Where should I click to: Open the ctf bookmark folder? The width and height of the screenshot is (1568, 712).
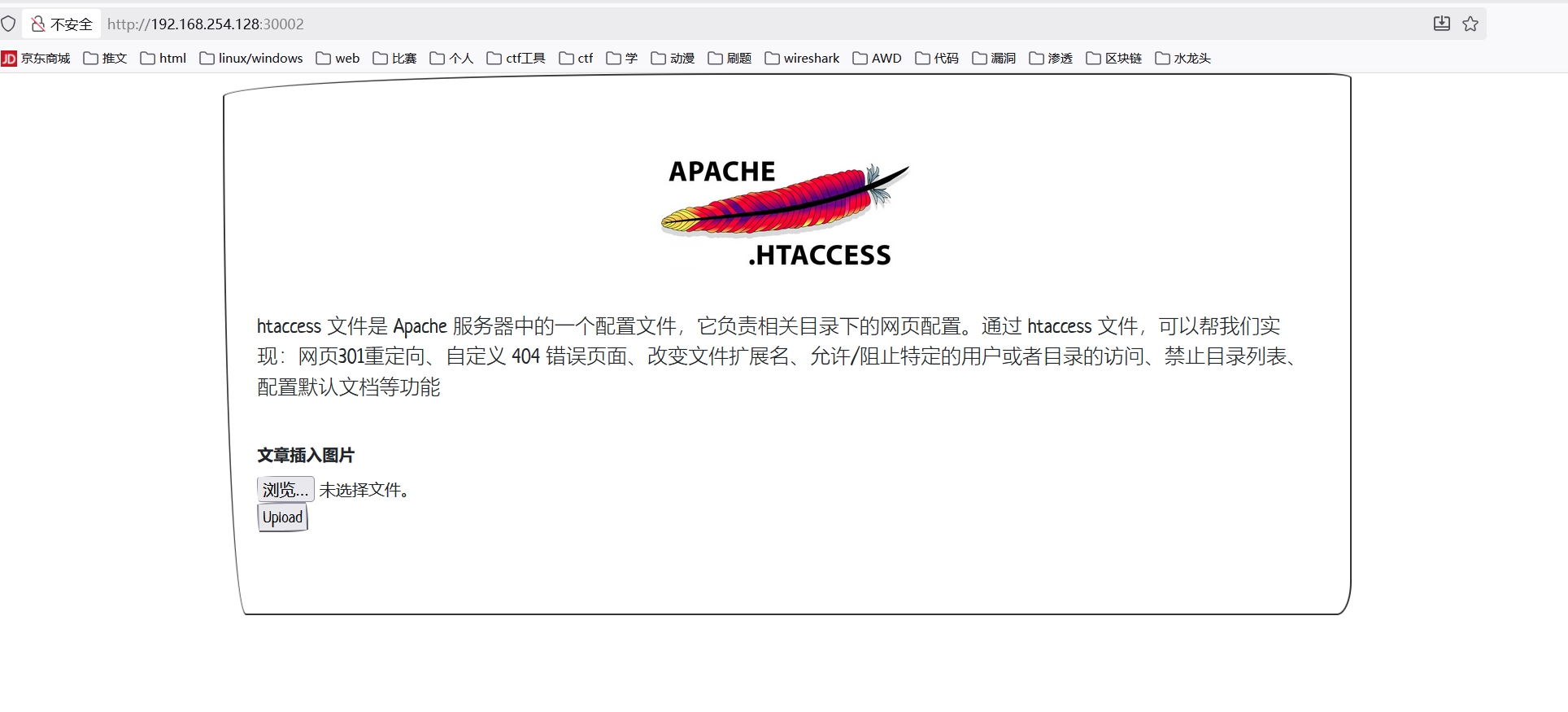[577, 59]
